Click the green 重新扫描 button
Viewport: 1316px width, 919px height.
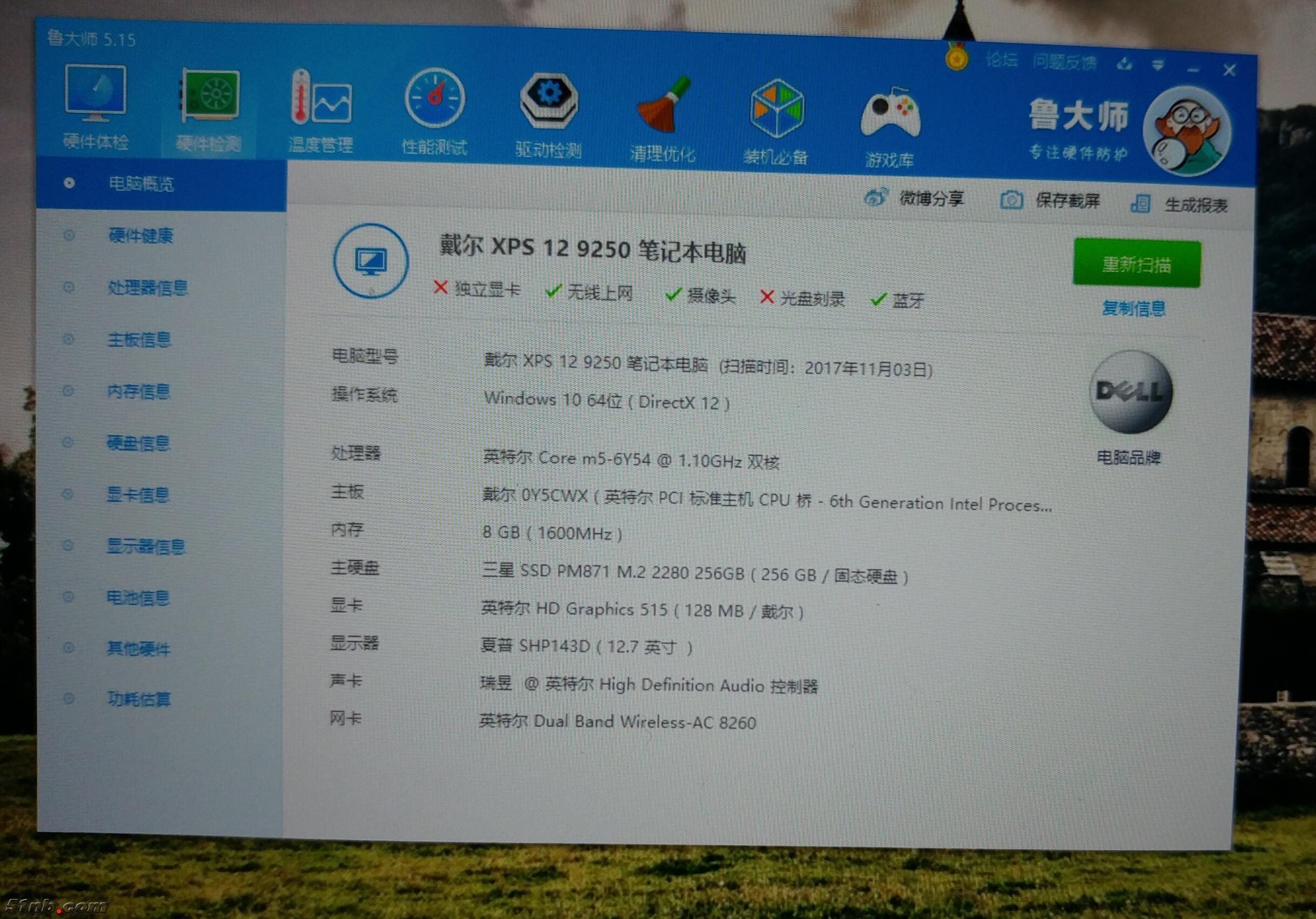pyautogui.click(x=1136, y=264)
